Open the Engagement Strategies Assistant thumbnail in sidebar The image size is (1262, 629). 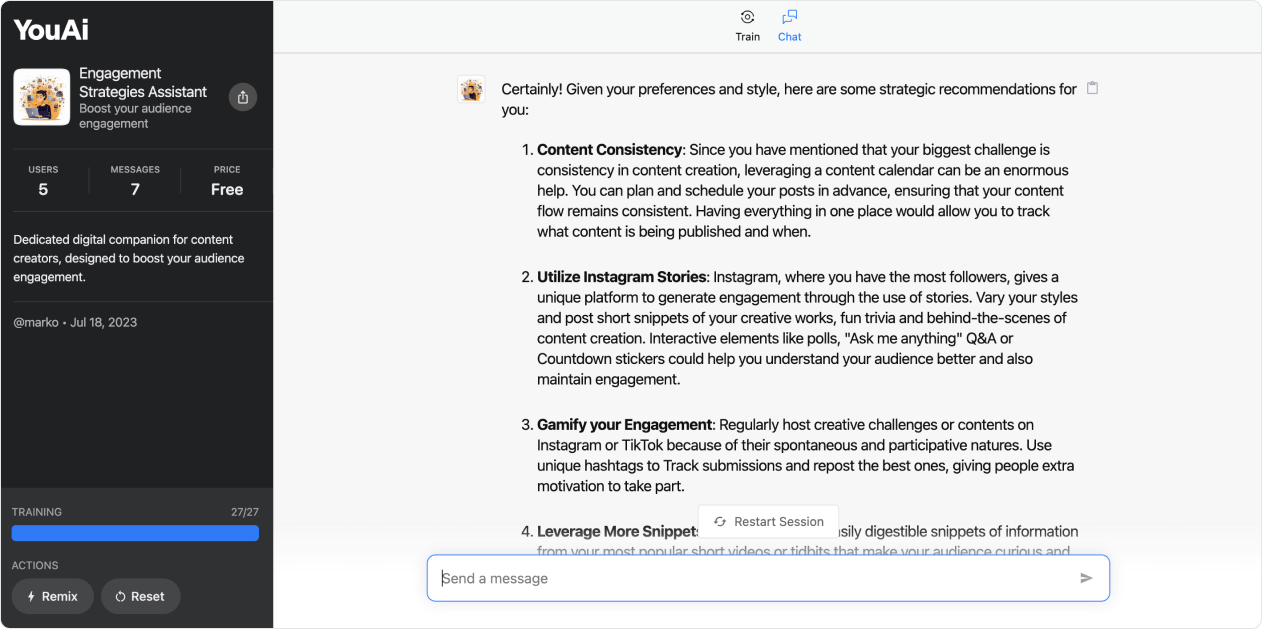(x=41, y=97)
